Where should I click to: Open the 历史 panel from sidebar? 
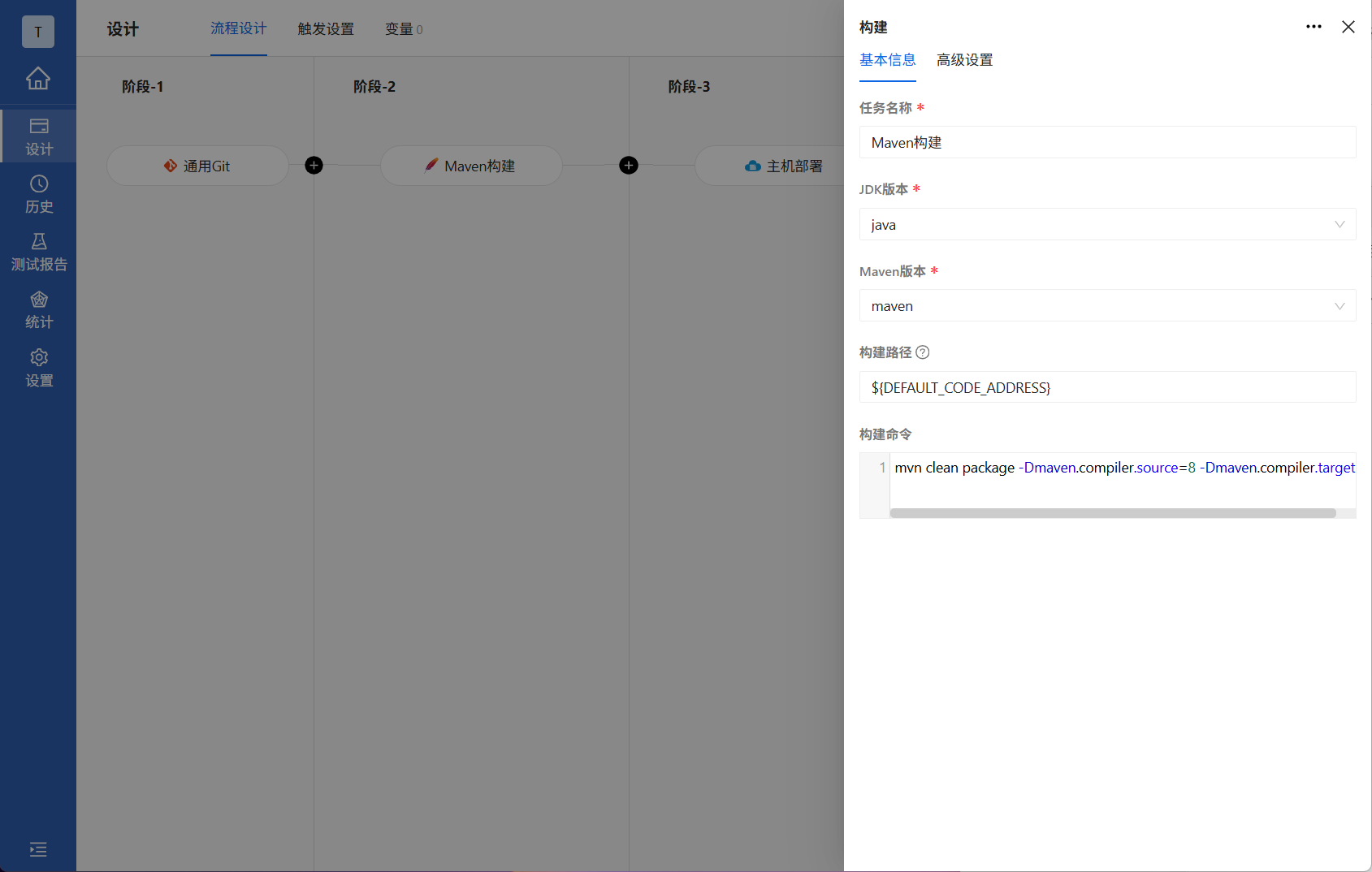point(38,193)
